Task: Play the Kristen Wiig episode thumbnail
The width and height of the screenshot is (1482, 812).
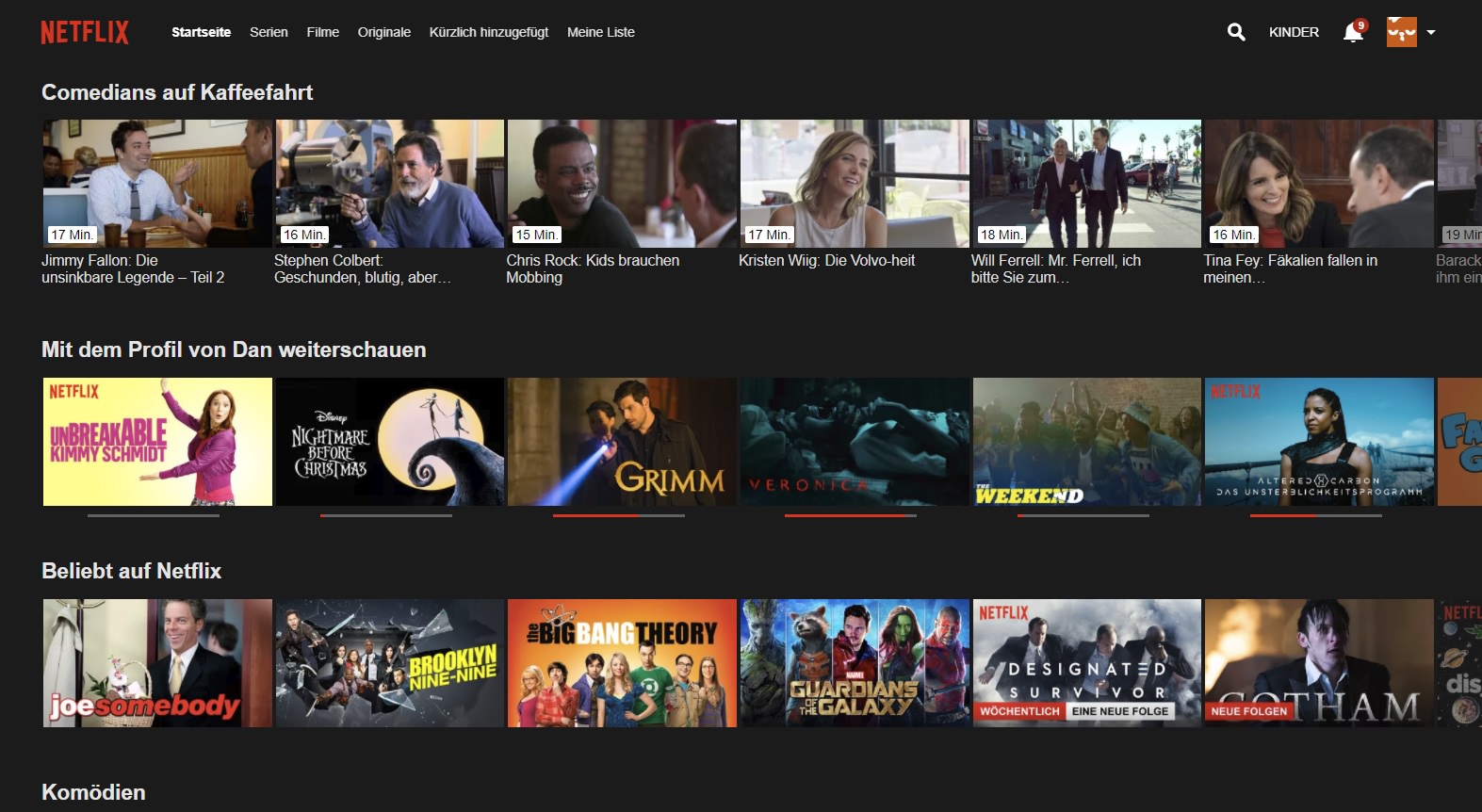Action: point(855,184)
